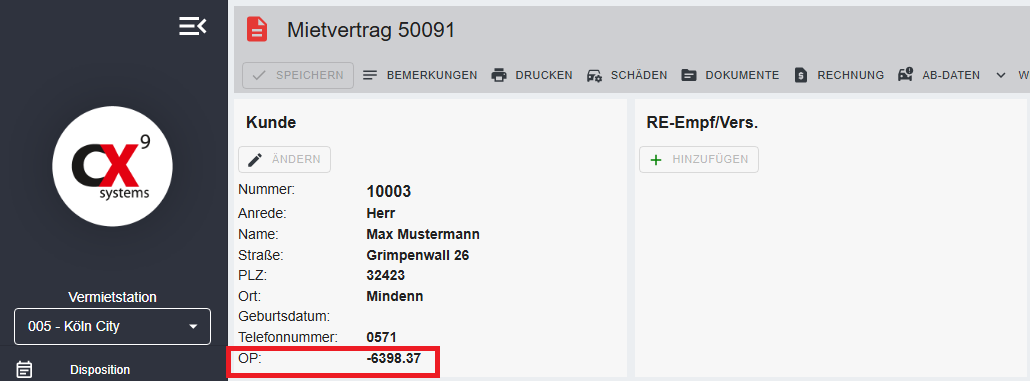The image size is (1030, 381).
Task: Click the Mietvertrag 50091 title
Action: pyautogui.click(x=371, y=30)
